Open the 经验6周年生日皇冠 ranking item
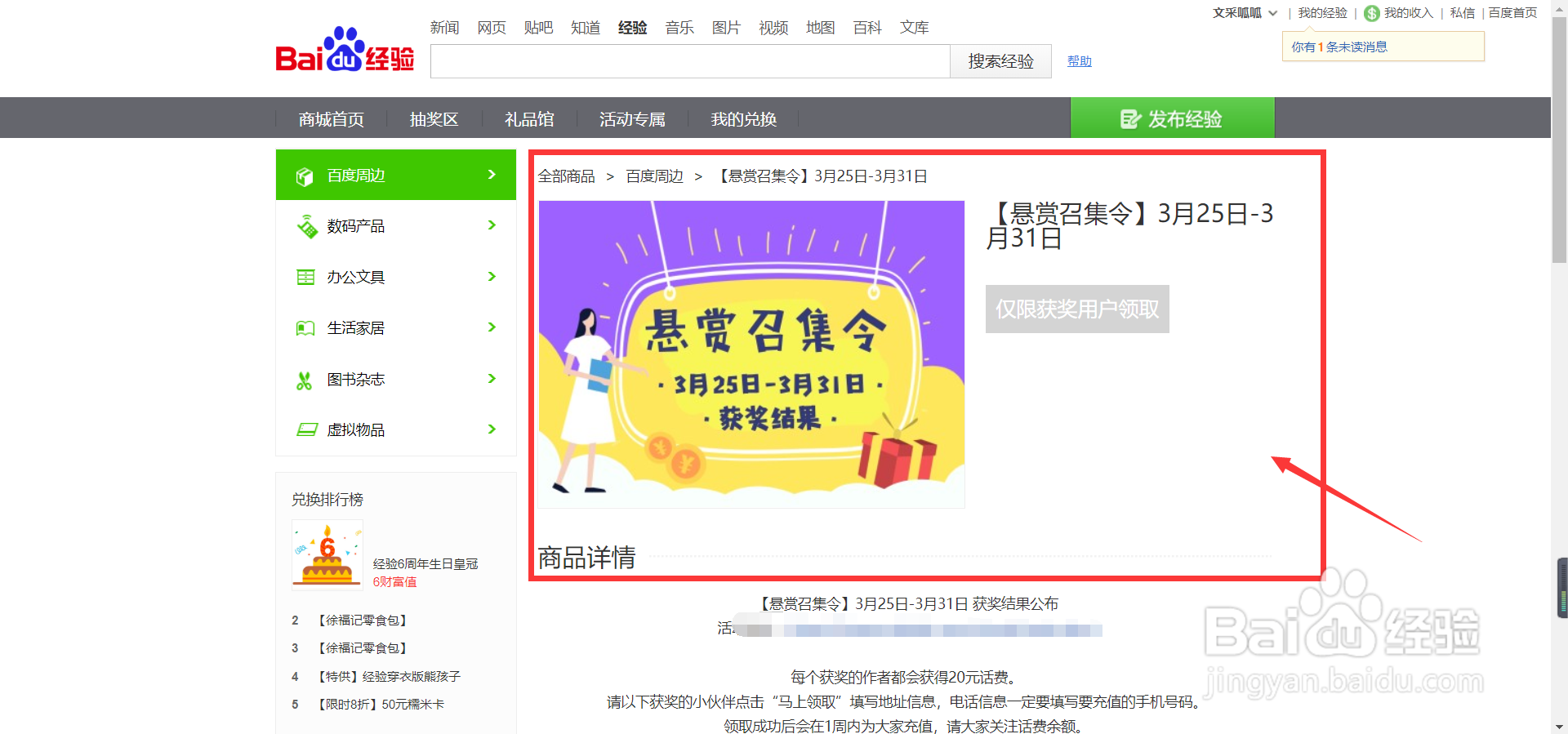This screenshot has height=734, width=1568. (x=425, y=564)
